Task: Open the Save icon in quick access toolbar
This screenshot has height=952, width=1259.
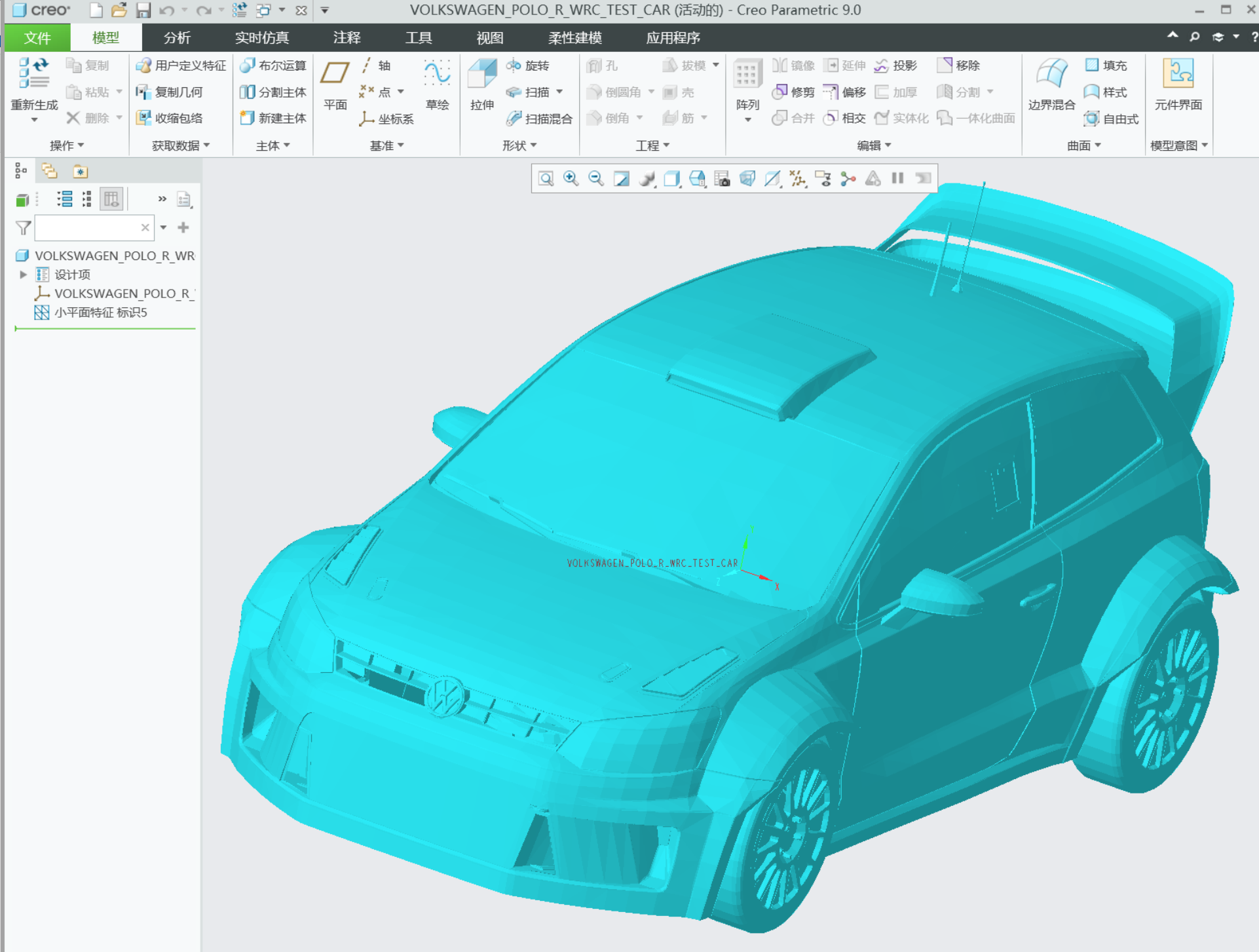Action: pos(143,10)
